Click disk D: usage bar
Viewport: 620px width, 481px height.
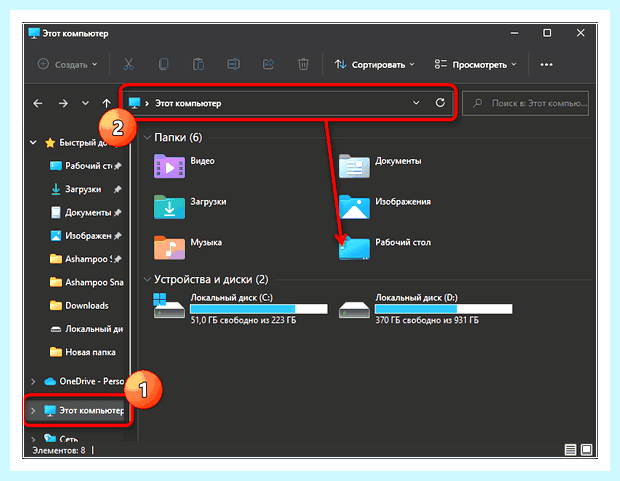443,309
